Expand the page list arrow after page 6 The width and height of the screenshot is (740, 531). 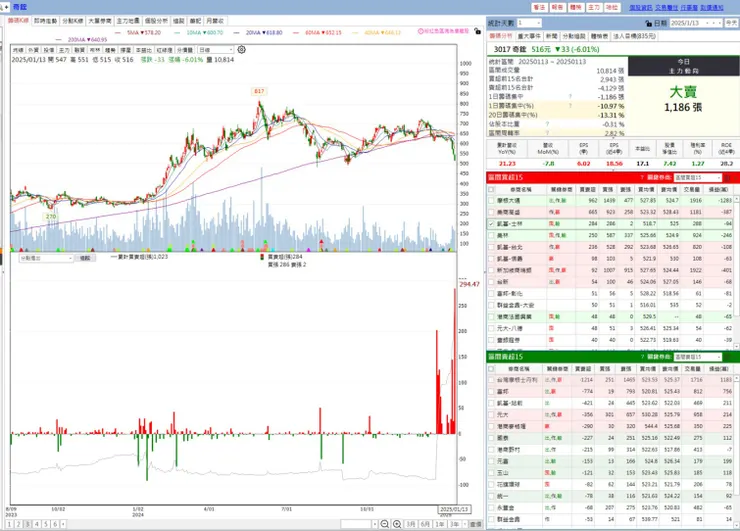[x=63, y=524]
